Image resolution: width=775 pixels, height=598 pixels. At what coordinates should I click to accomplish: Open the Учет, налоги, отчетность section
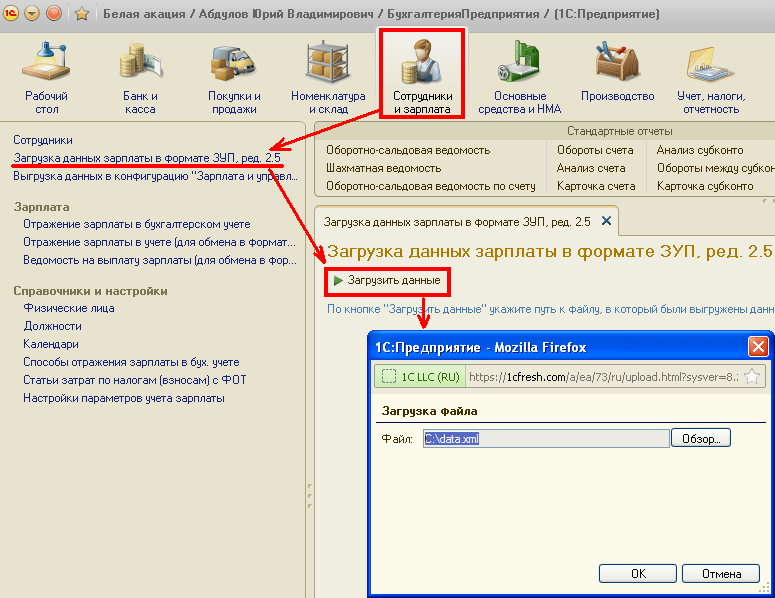pyautogui.click(x=711, y=78)
